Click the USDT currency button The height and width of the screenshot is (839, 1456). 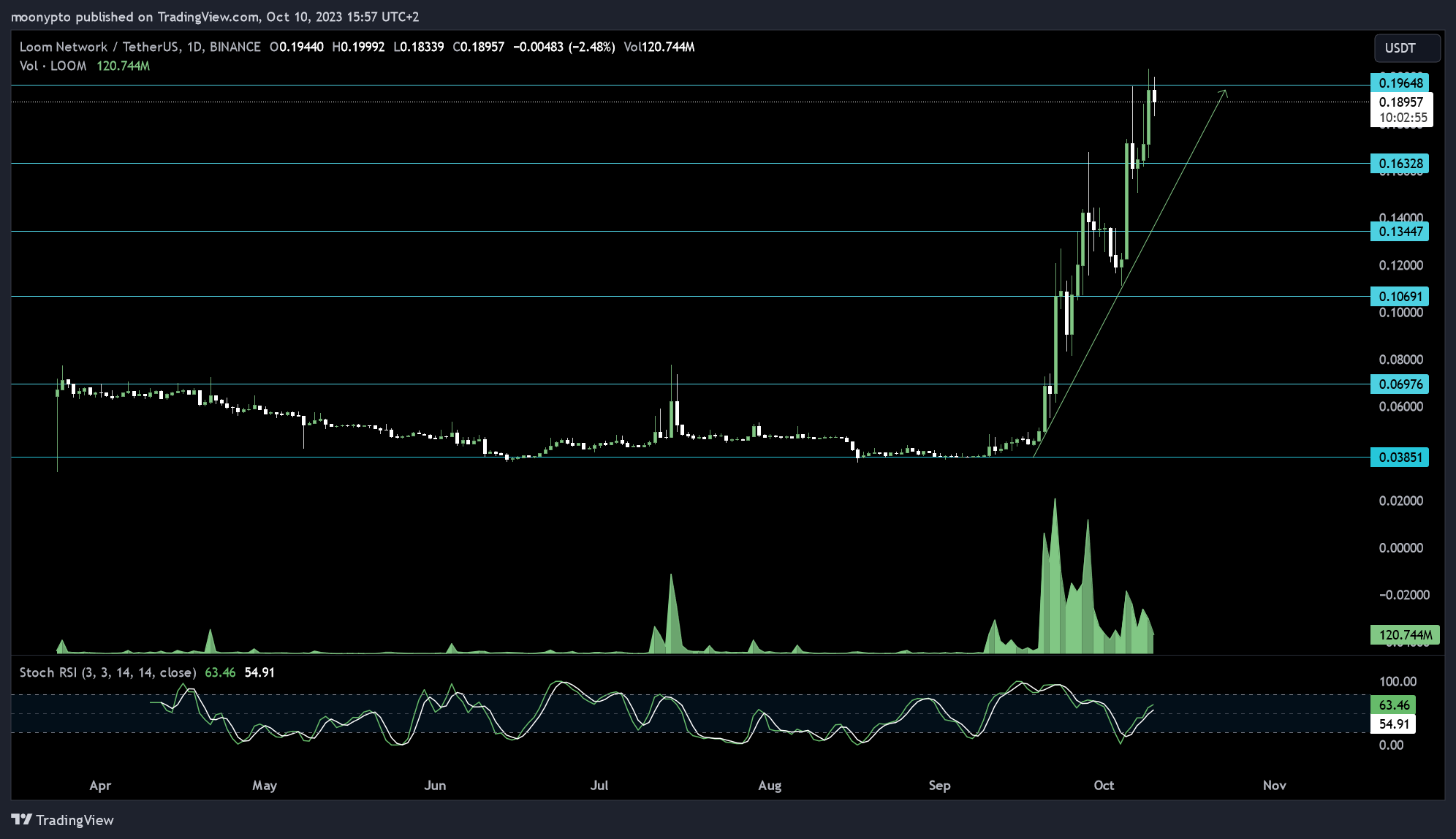1407,48
